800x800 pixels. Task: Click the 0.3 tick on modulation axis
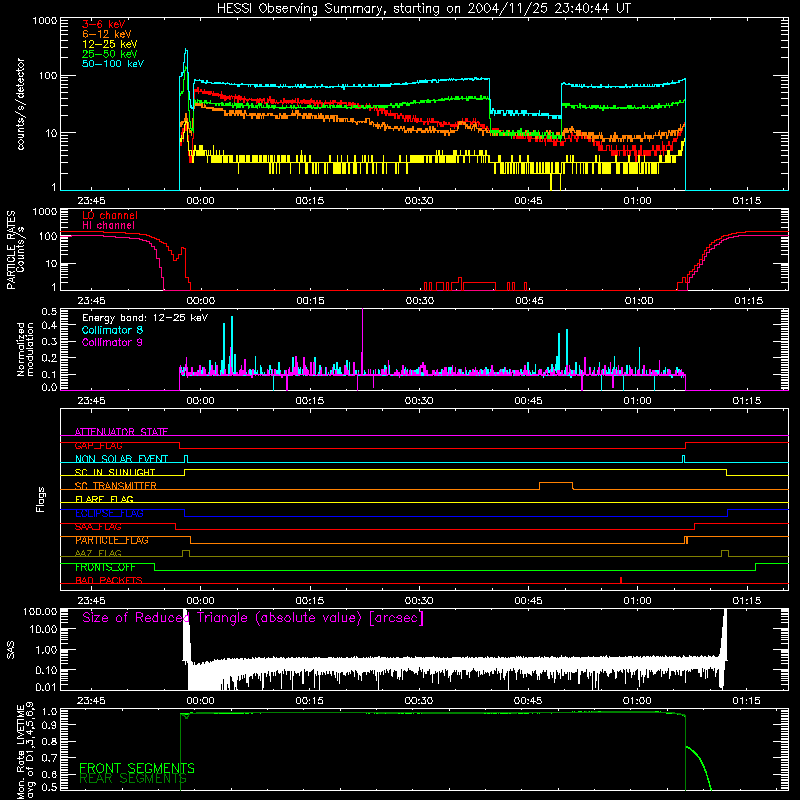click(49, 341)
